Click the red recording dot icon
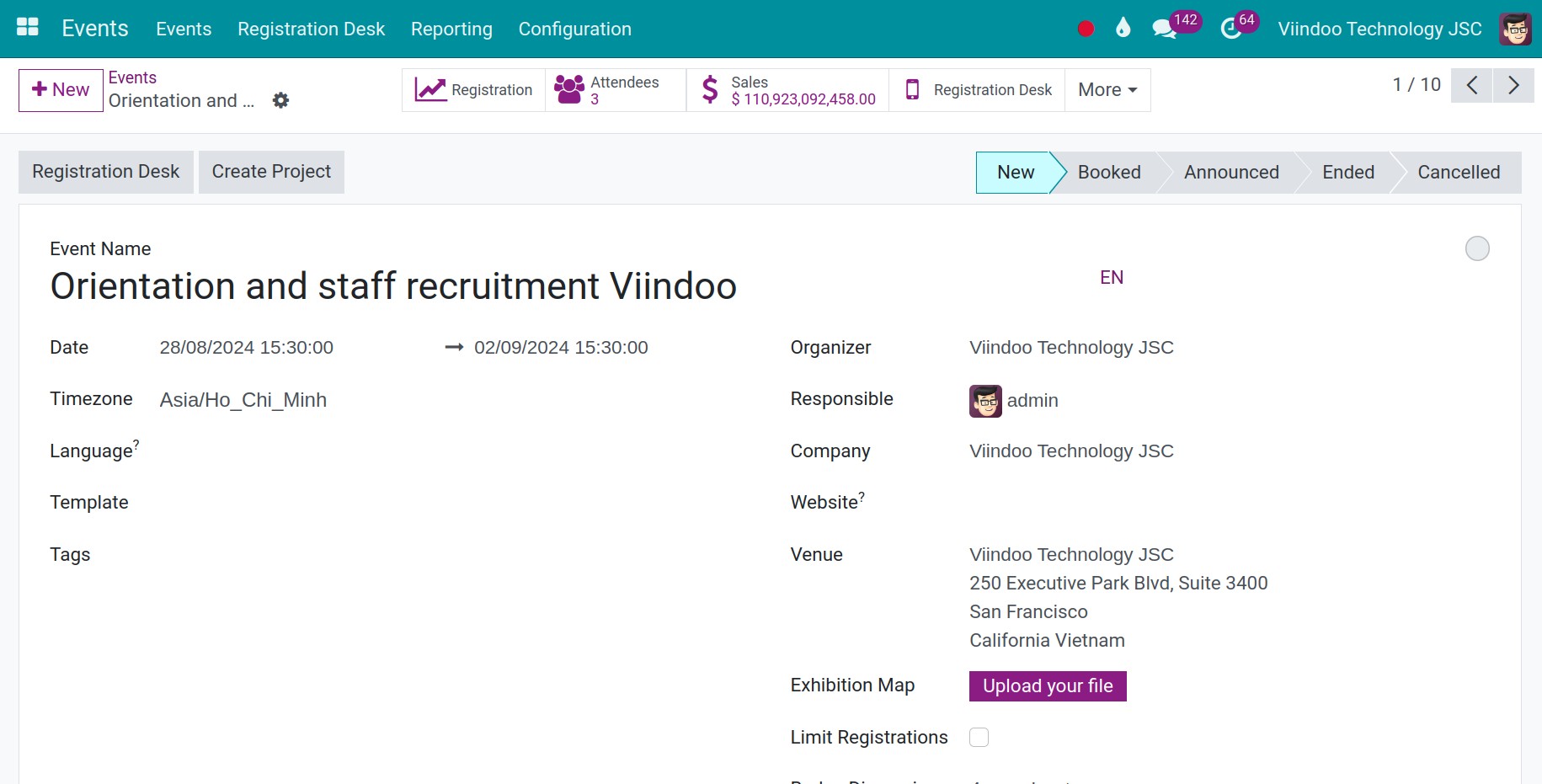1542x784 pixels. click(x=1086, y=29)
